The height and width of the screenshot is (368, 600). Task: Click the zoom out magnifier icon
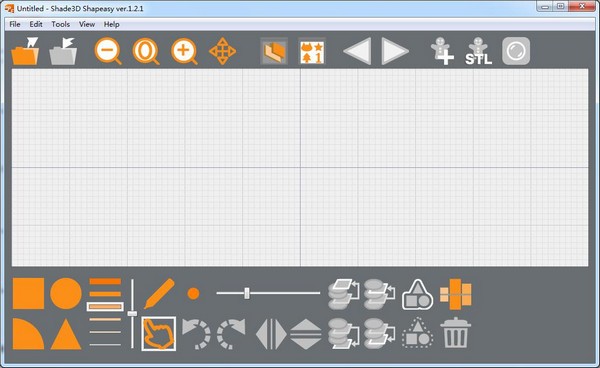click(108, 51)
